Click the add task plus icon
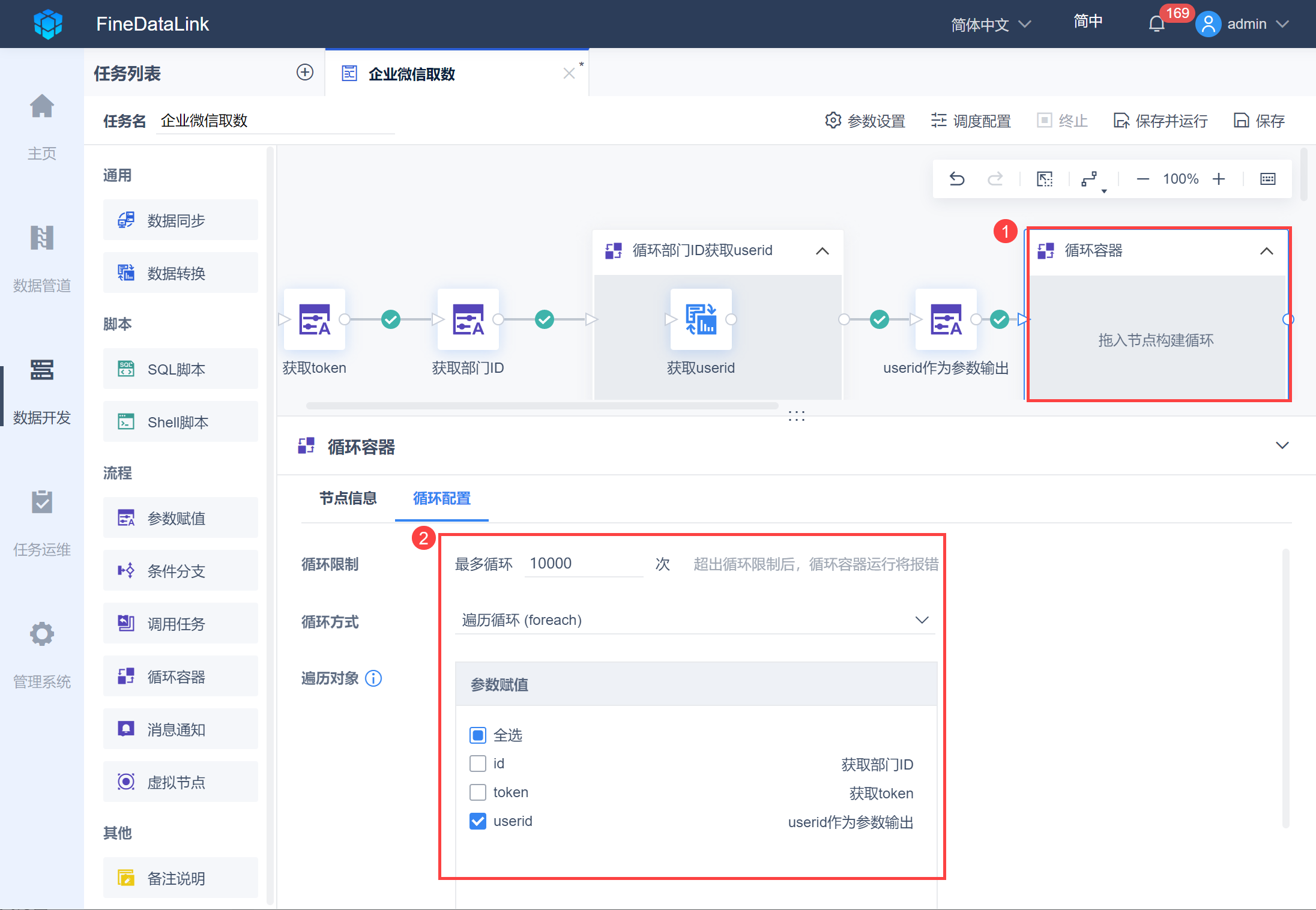The image size is (1316, 910). (305, 73)
